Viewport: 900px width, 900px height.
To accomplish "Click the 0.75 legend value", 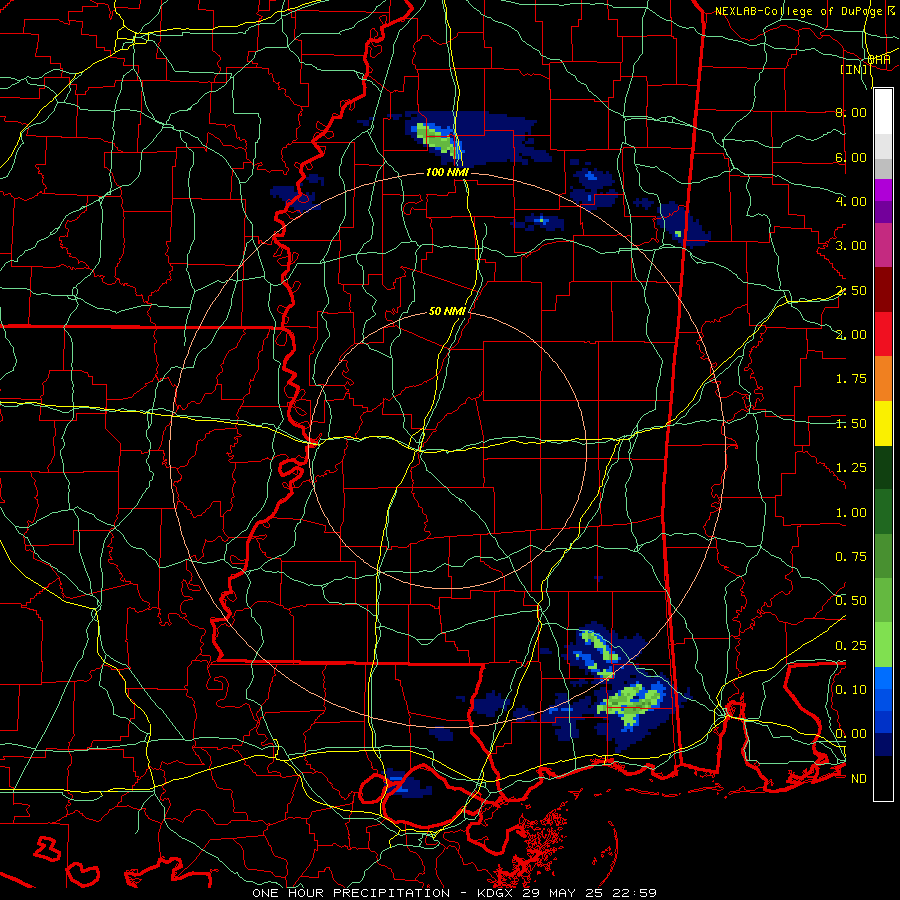I will click(851, 557).
